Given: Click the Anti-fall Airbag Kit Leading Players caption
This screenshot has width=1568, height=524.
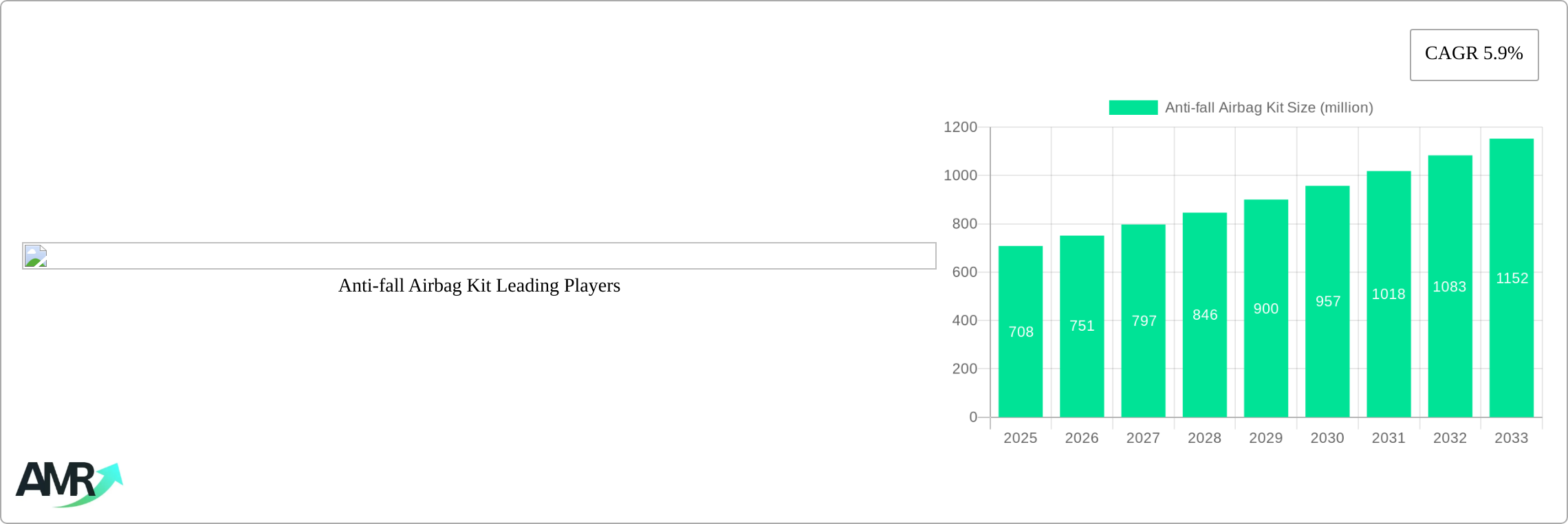Looking at the screenshot, I should point(479,285).
